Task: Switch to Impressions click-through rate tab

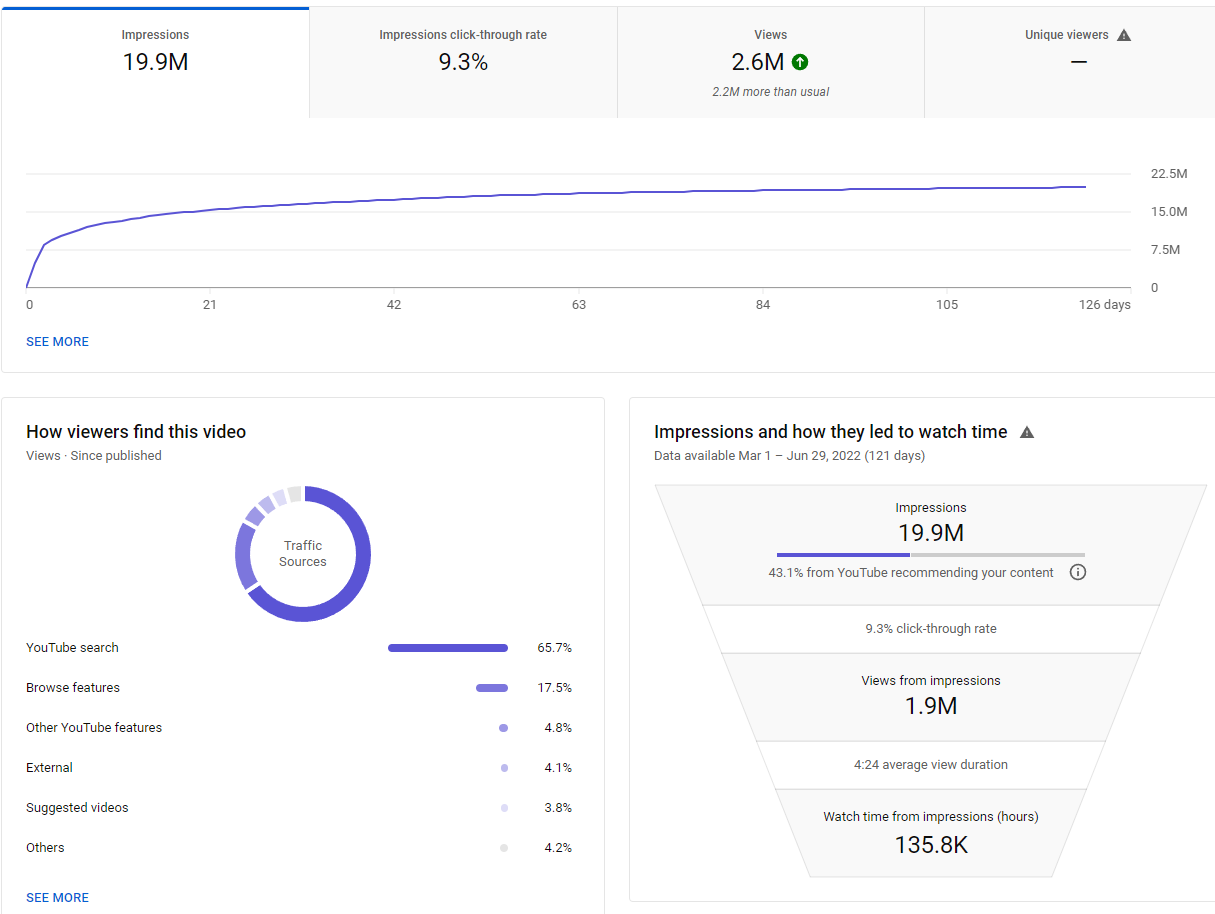Action: 463,63
